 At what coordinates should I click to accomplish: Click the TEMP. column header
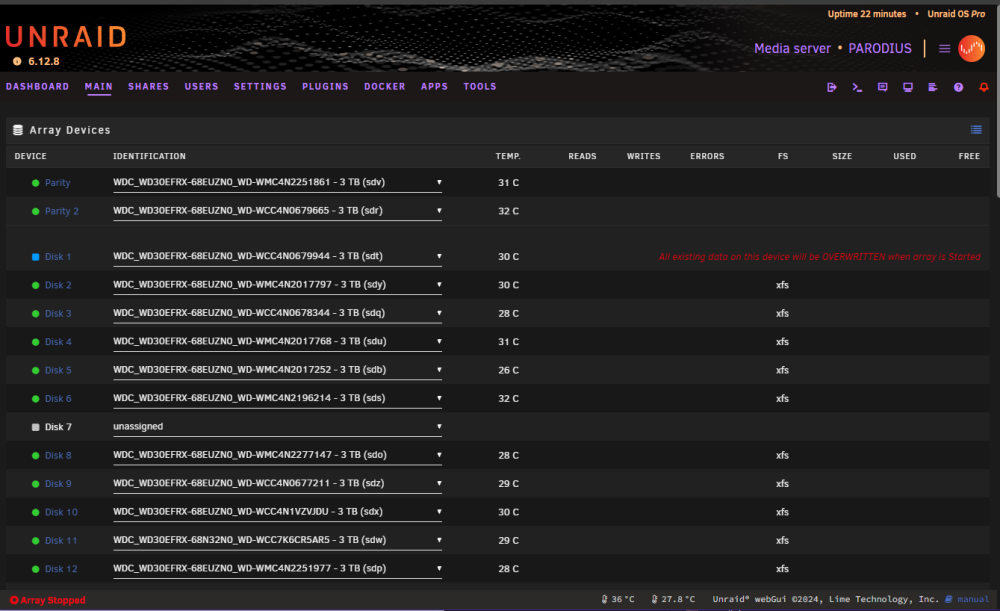[508, 156]
